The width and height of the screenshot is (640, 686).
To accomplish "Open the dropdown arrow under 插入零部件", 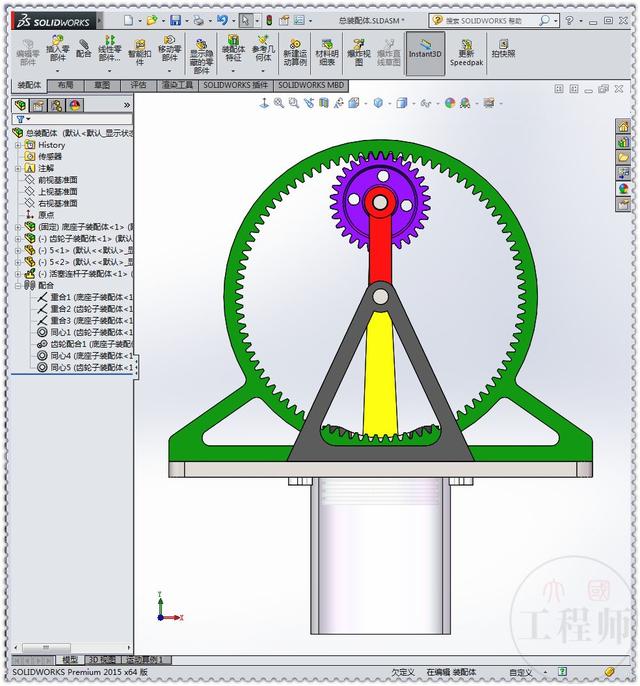I will click(x=57, y=70).
